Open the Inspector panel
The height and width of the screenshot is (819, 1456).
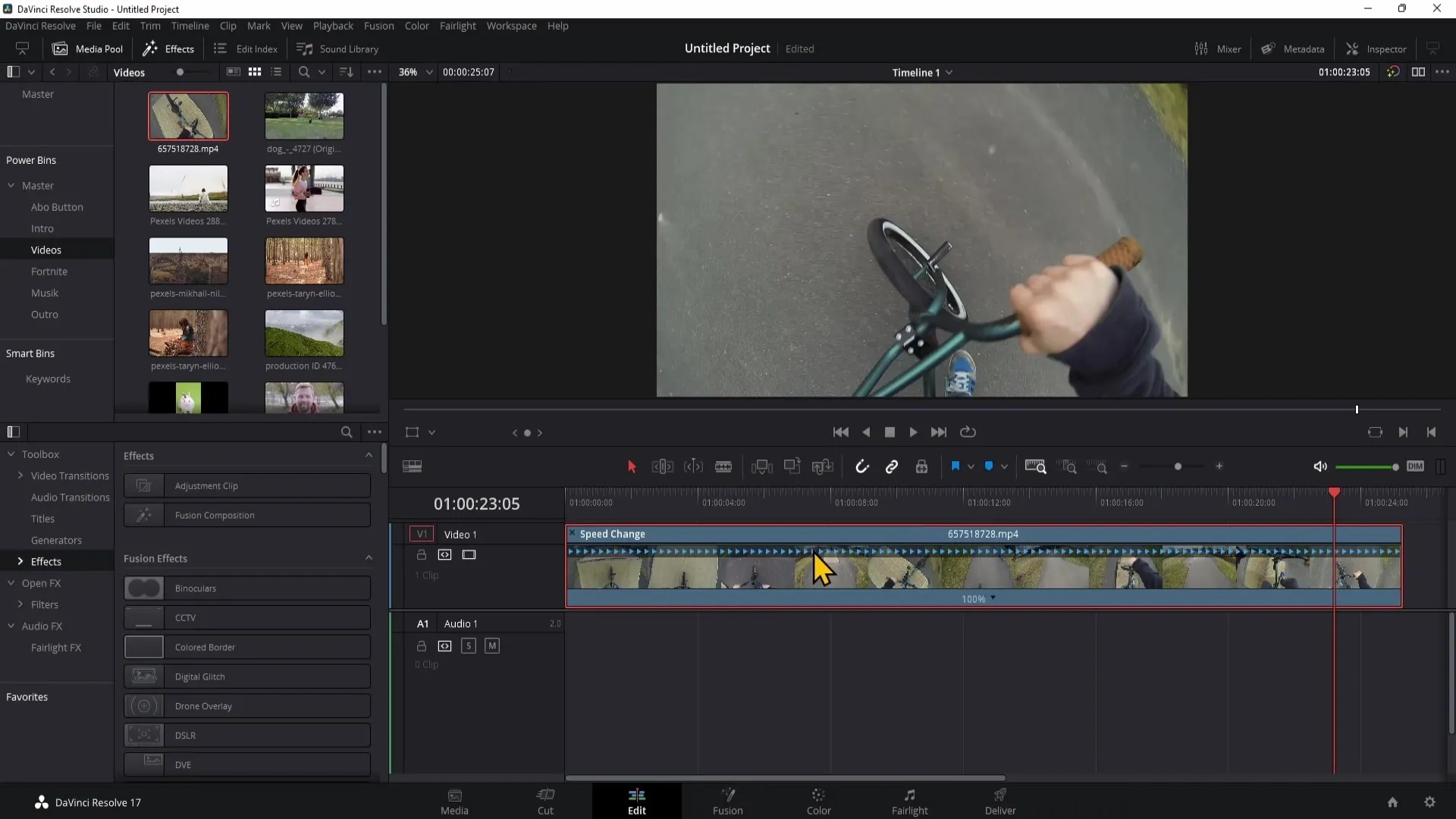[1376, 49]
